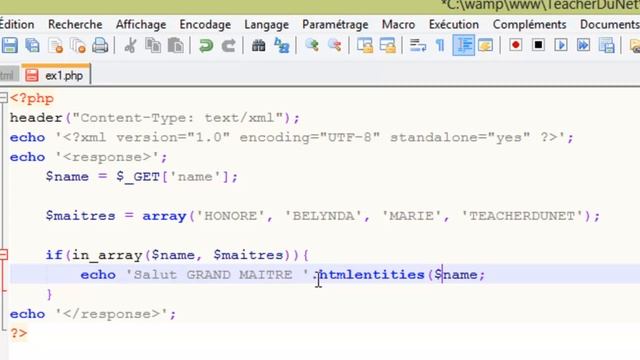640x360 pixels.
Task: Start macro recording with red dot
Action: pyautogui.click(x=516, y=45)
